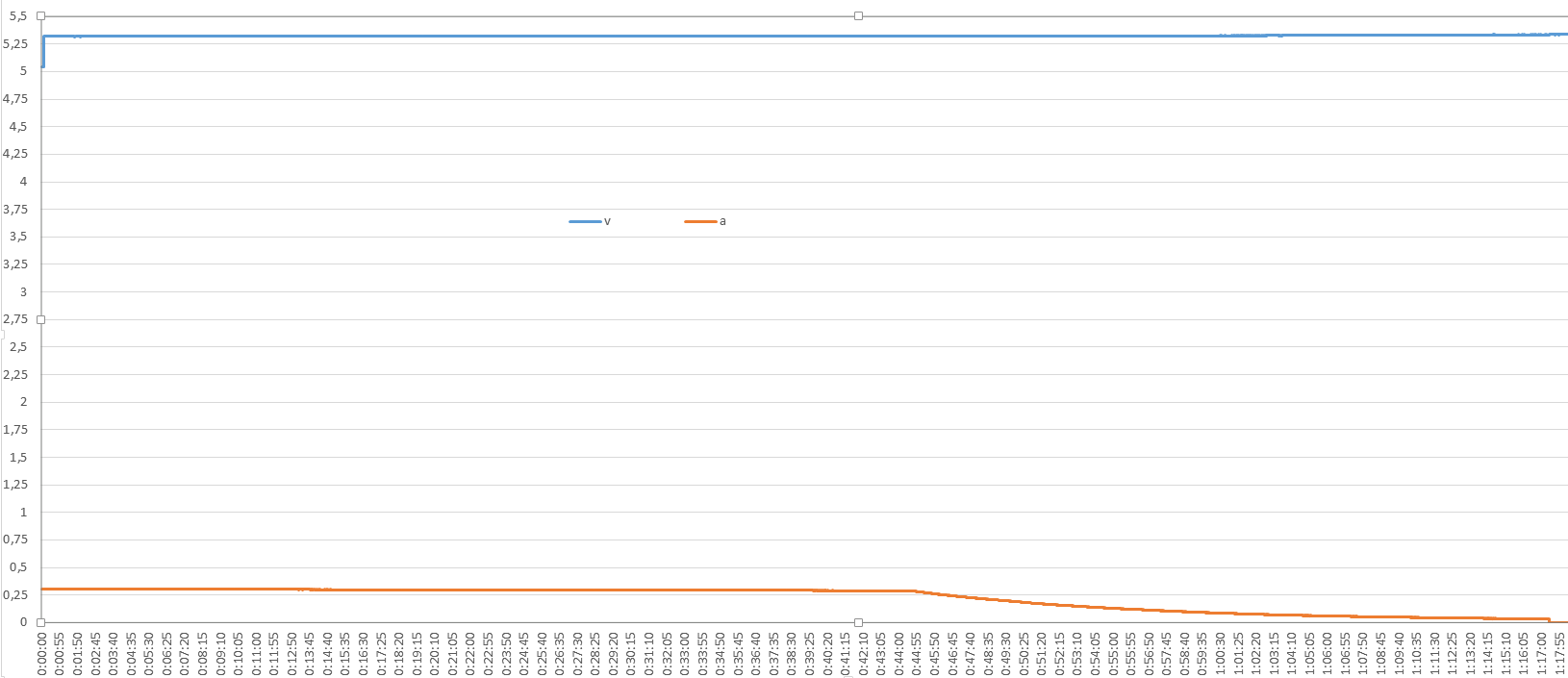Click time axis label 1:06:00
This screenshot has width=1568, height=678.
click(x=1328, y=654)
